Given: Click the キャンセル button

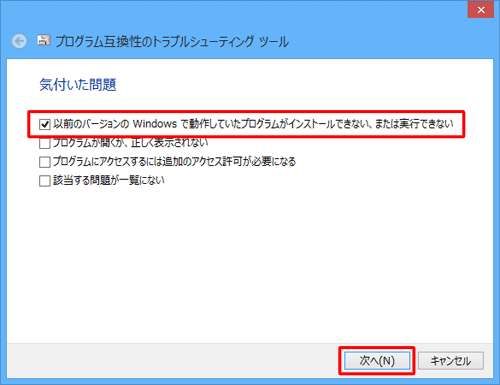Looking at the screenshot, I should (x=451, y=361).
